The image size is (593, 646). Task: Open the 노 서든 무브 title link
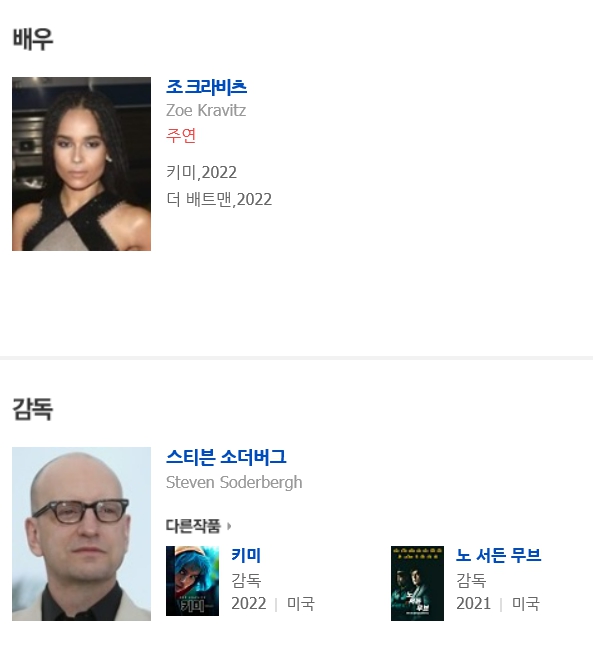[x=498, y=555]
